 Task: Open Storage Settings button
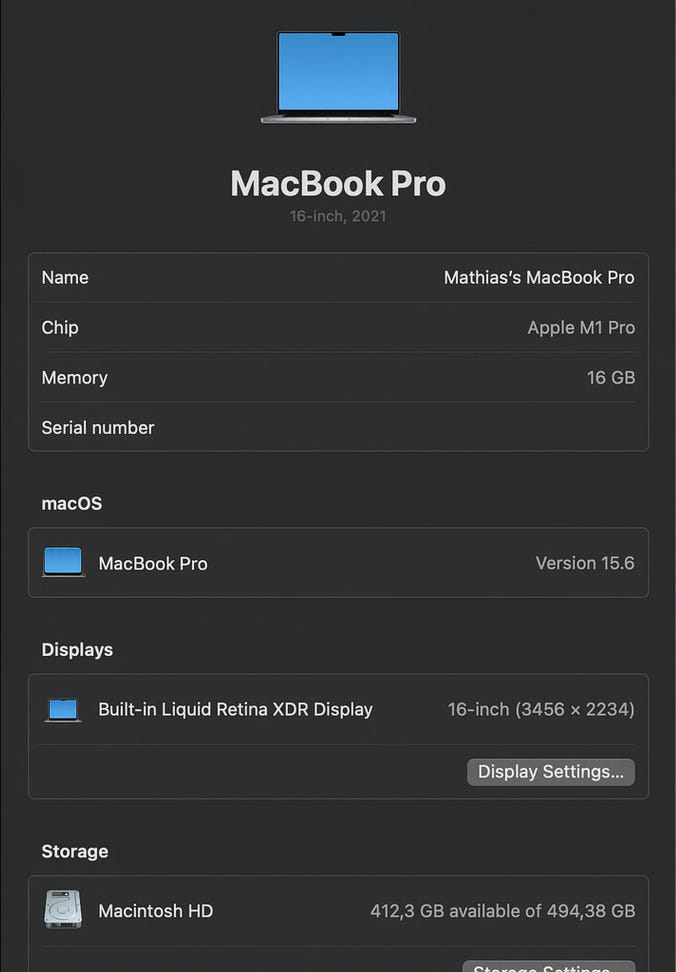[548, 966]
